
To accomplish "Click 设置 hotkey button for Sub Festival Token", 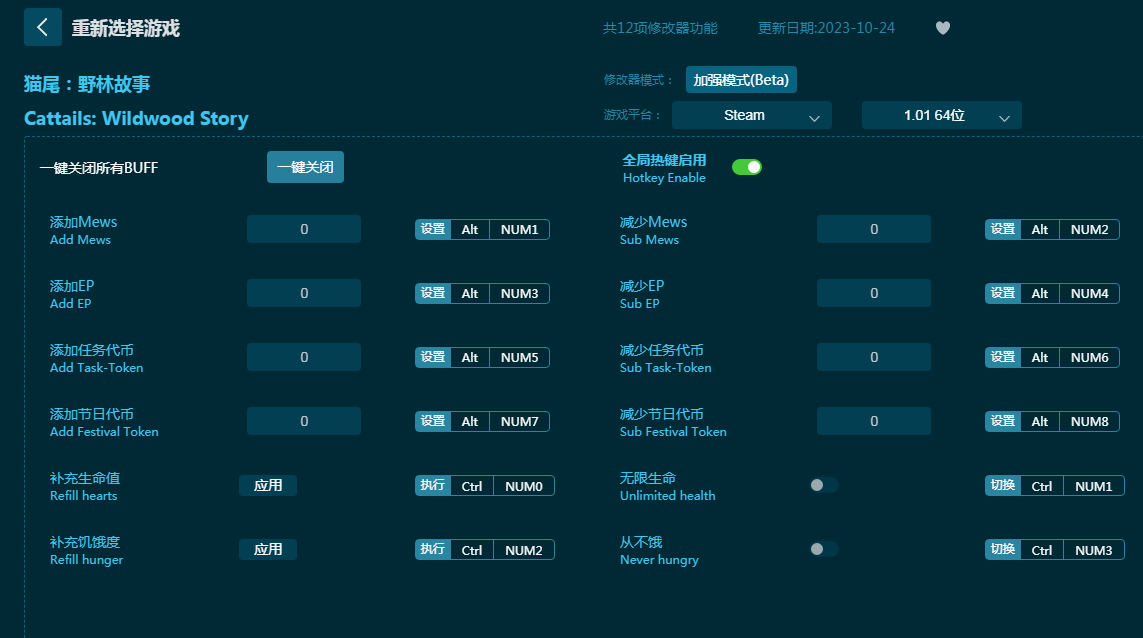I will pyautogui.click(x=1002, y=421).
